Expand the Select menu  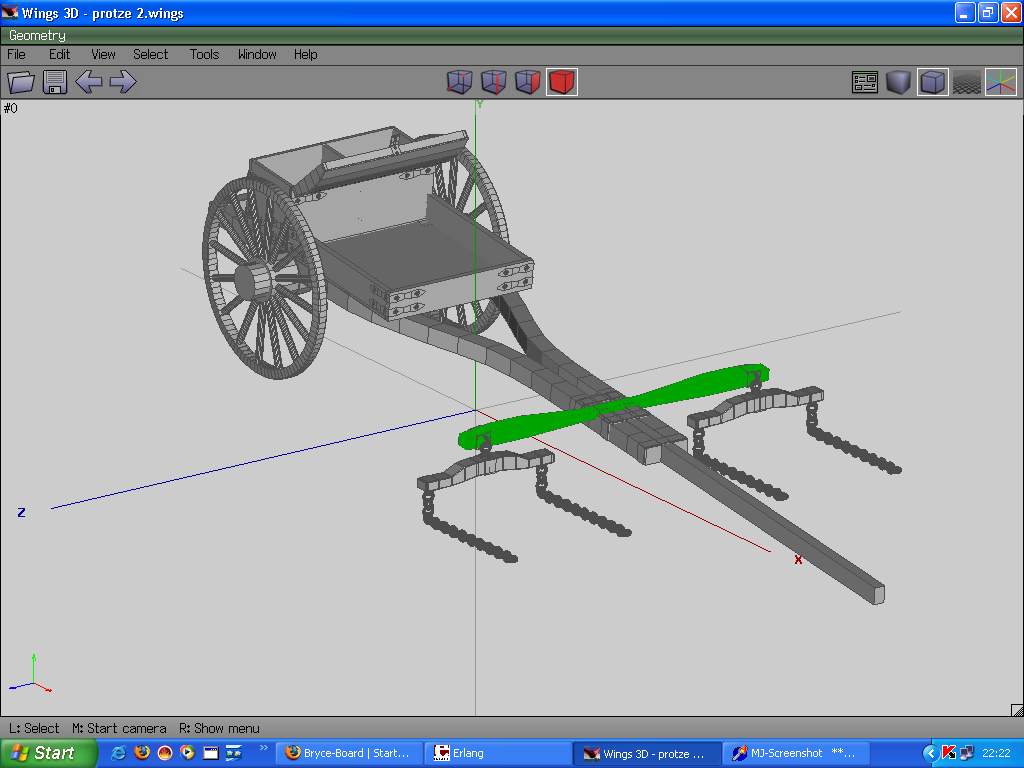point(150,54)
